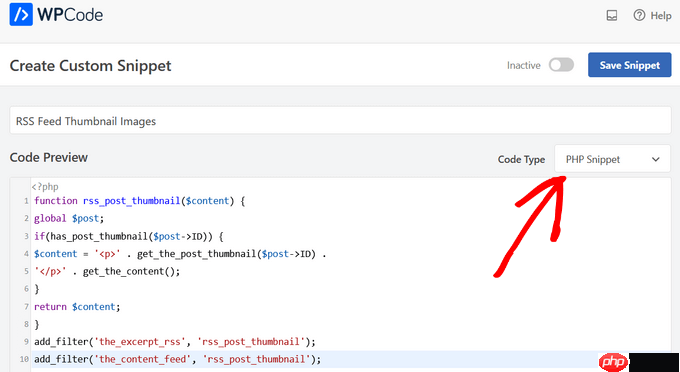The width and height of the screenshot is (680, 372).
Task: Click code line 3 if(has_post_thumbnail
Action: (129, 236)
